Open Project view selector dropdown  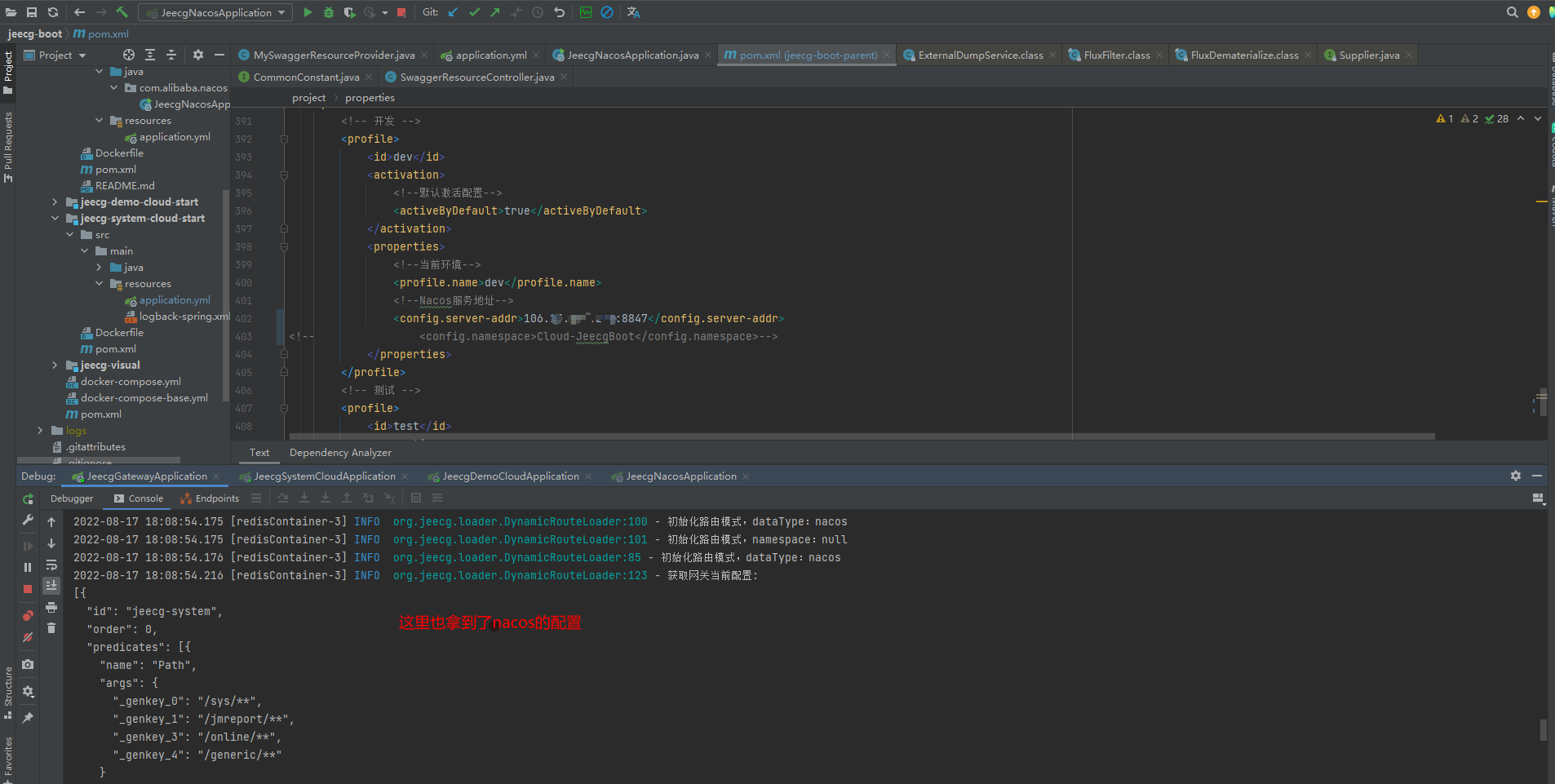[x=55, y=55]
